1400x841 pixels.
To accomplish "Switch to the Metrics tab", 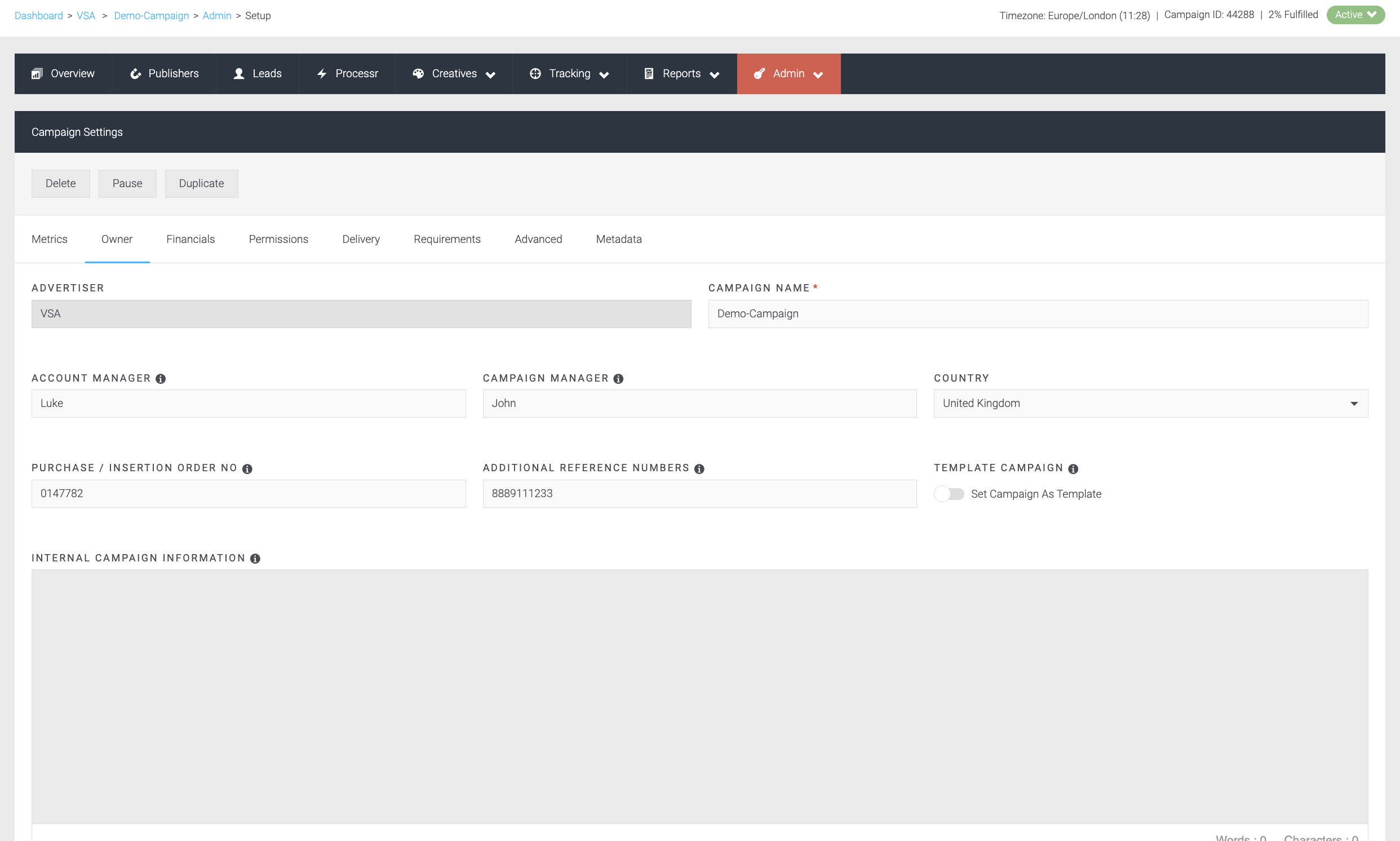I will coord(49,239).
